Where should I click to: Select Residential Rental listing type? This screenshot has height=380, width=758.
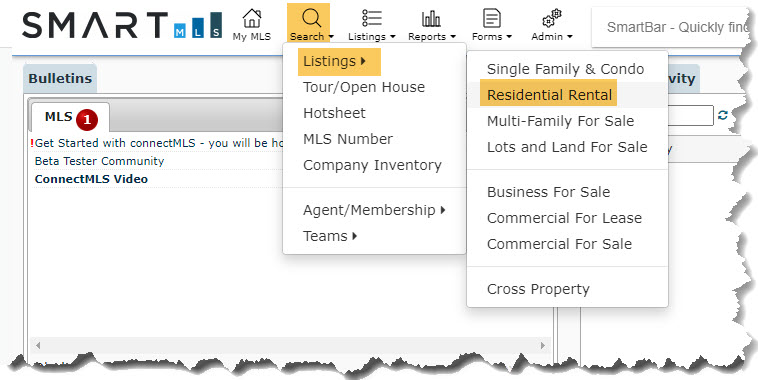[549, 95]
